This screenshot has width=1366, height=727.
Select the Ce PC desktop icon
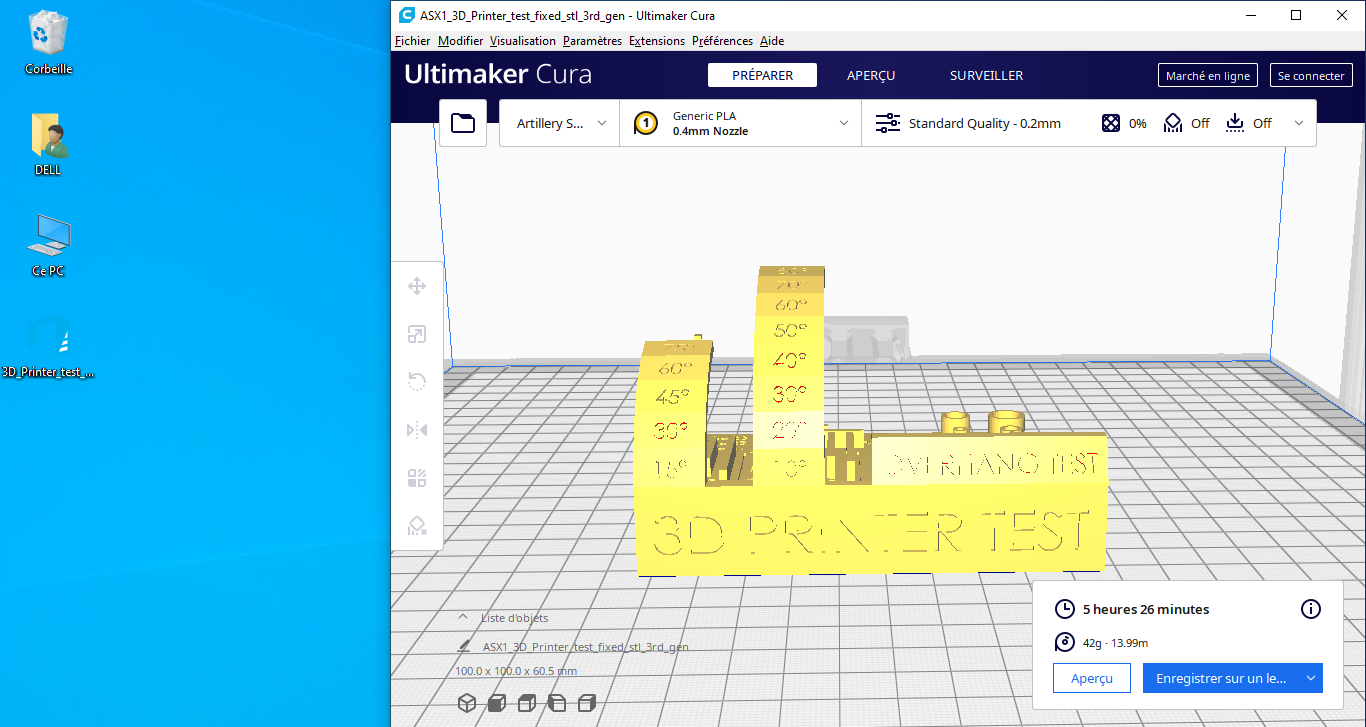49,245
